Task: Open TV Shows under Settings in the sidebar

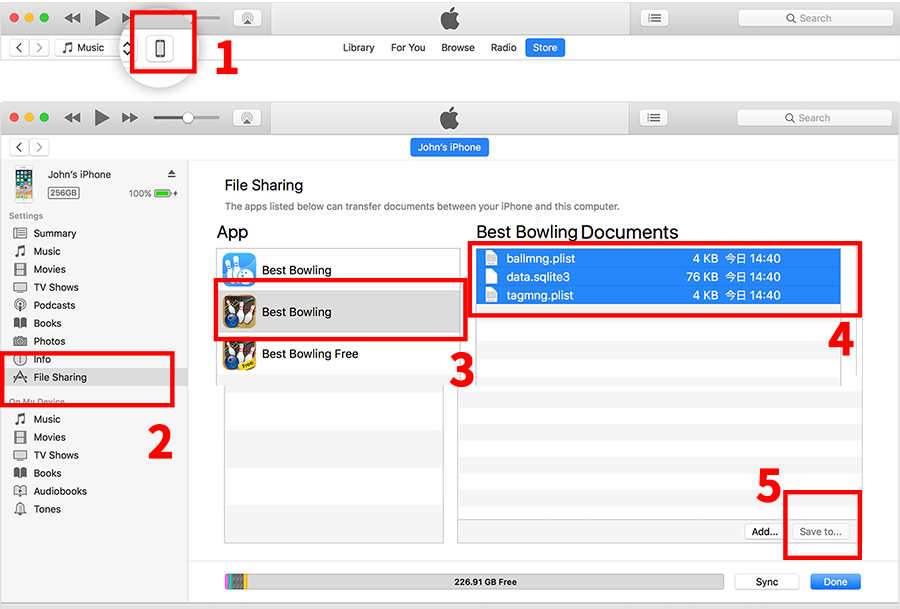Action: coord(56,287)
